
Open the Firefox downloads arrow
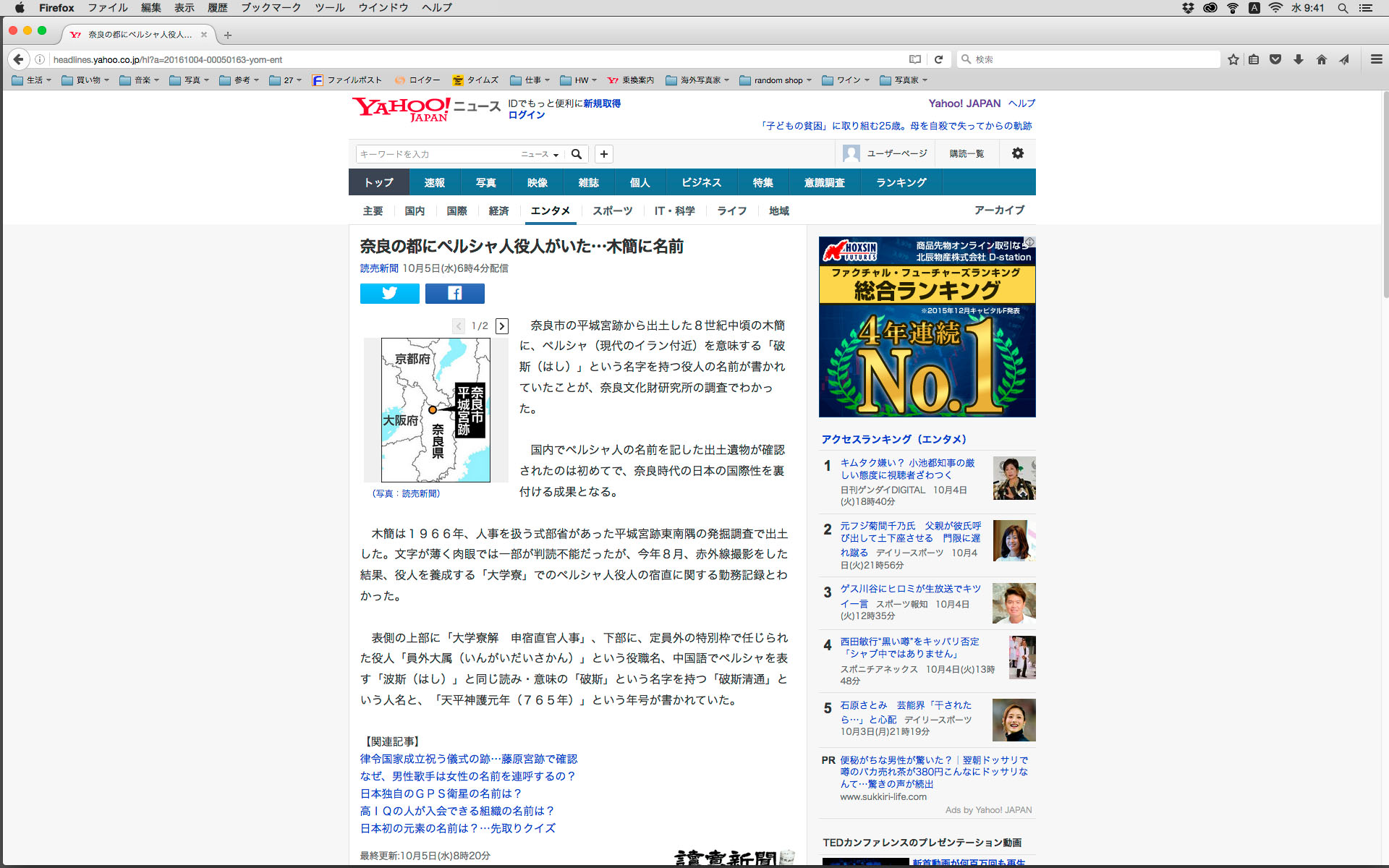tap(1299, 59)
